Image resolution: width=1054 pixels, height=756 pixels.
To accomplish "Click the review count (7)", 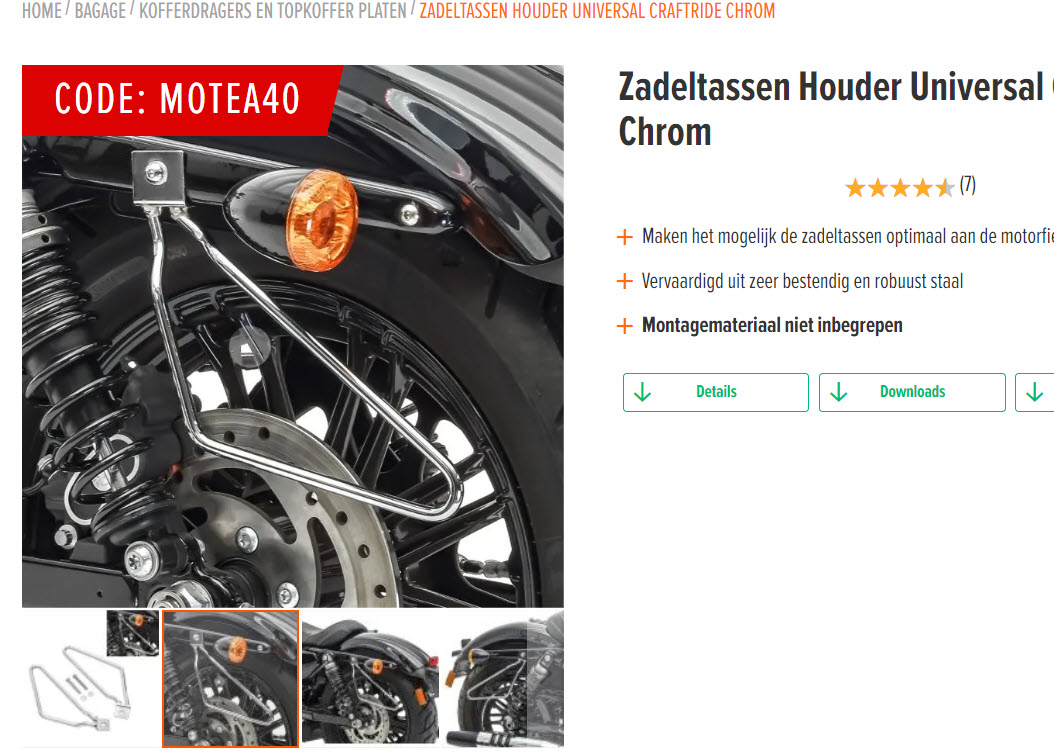I will point(967,185).
